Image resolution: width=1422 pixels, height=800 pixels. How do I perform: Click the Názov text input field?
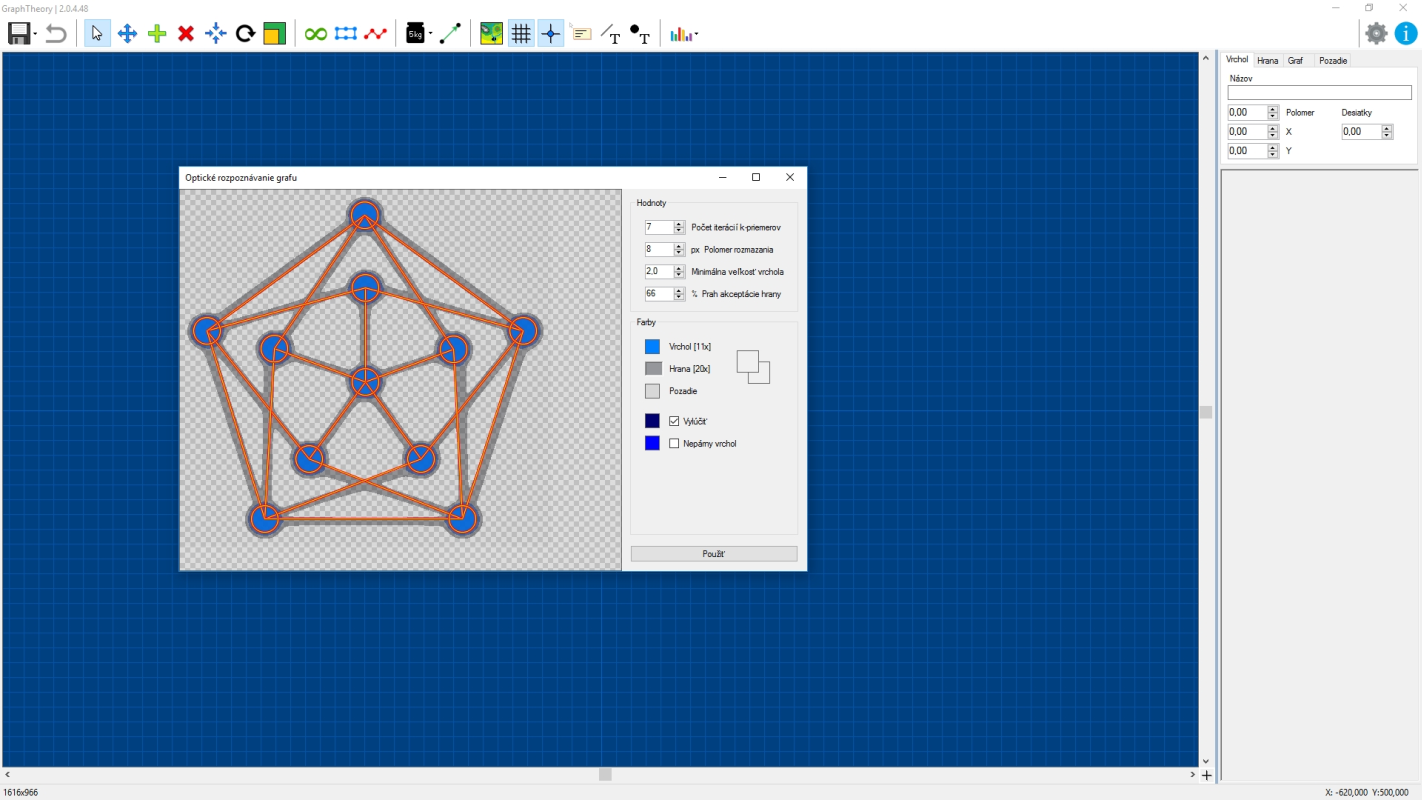[1319, 93]
